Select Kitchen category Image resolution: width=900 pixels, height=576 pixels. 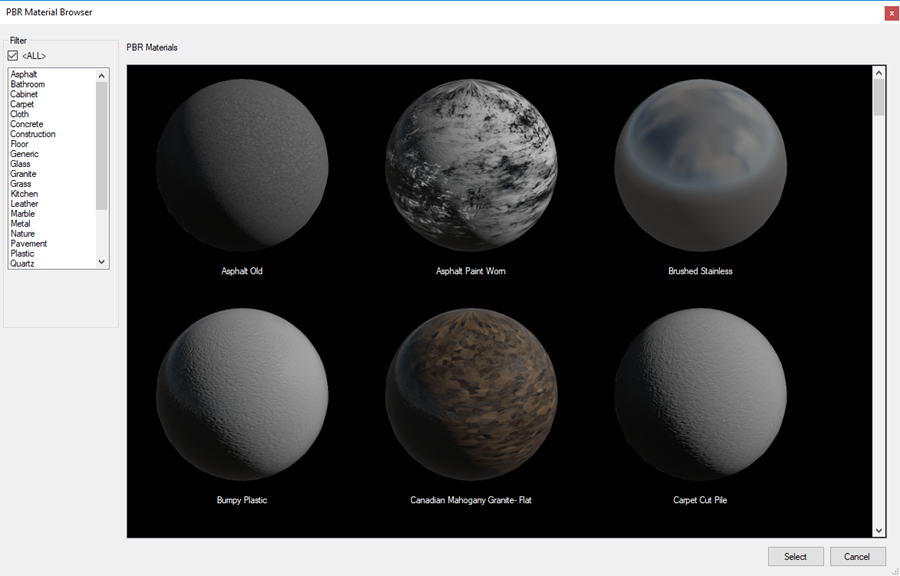click(x=24, y=194)
